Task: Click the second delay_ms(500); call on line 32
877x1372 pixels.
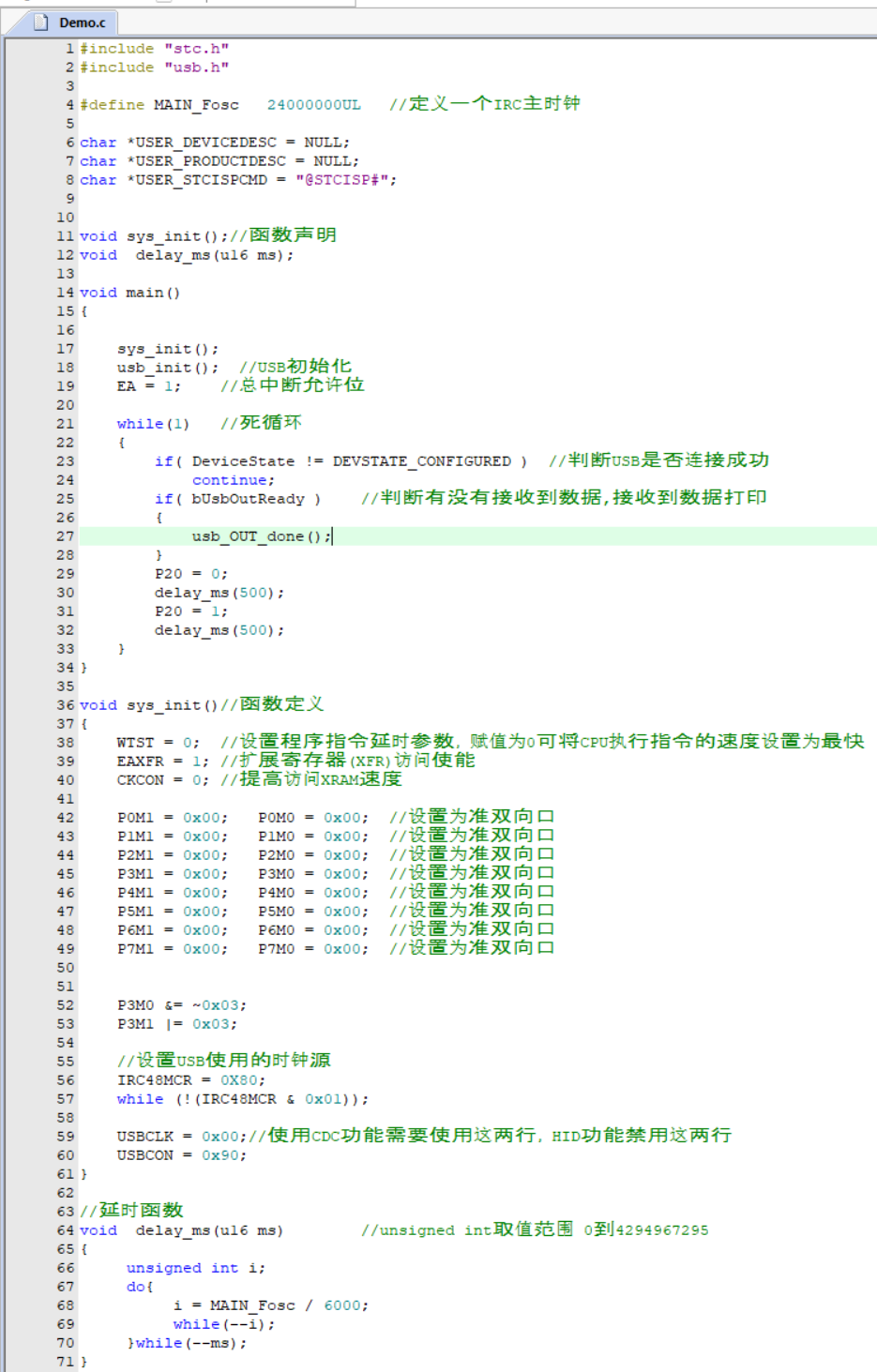Action: click(x=219, y=630)
